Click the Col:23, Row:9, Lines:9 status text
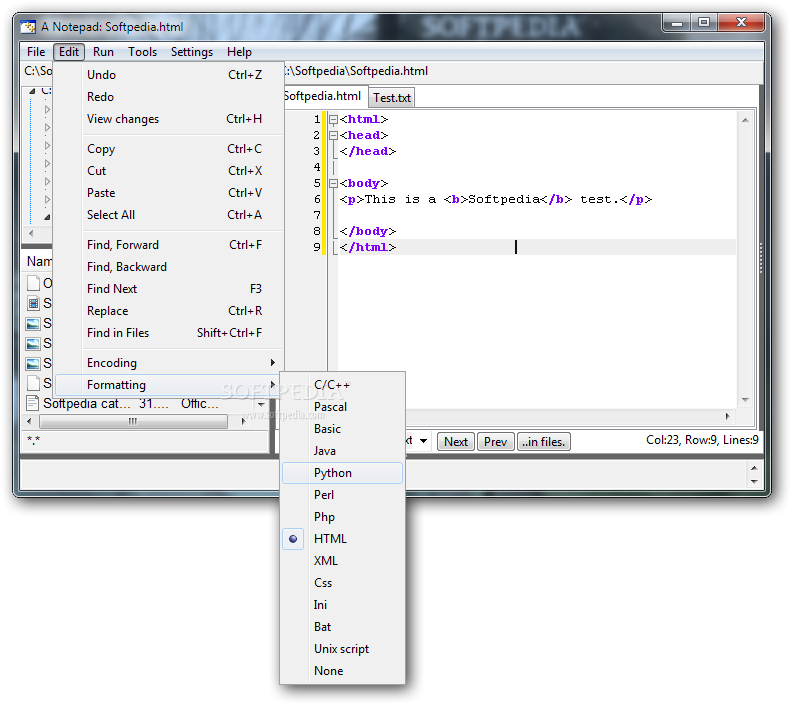 702,440
